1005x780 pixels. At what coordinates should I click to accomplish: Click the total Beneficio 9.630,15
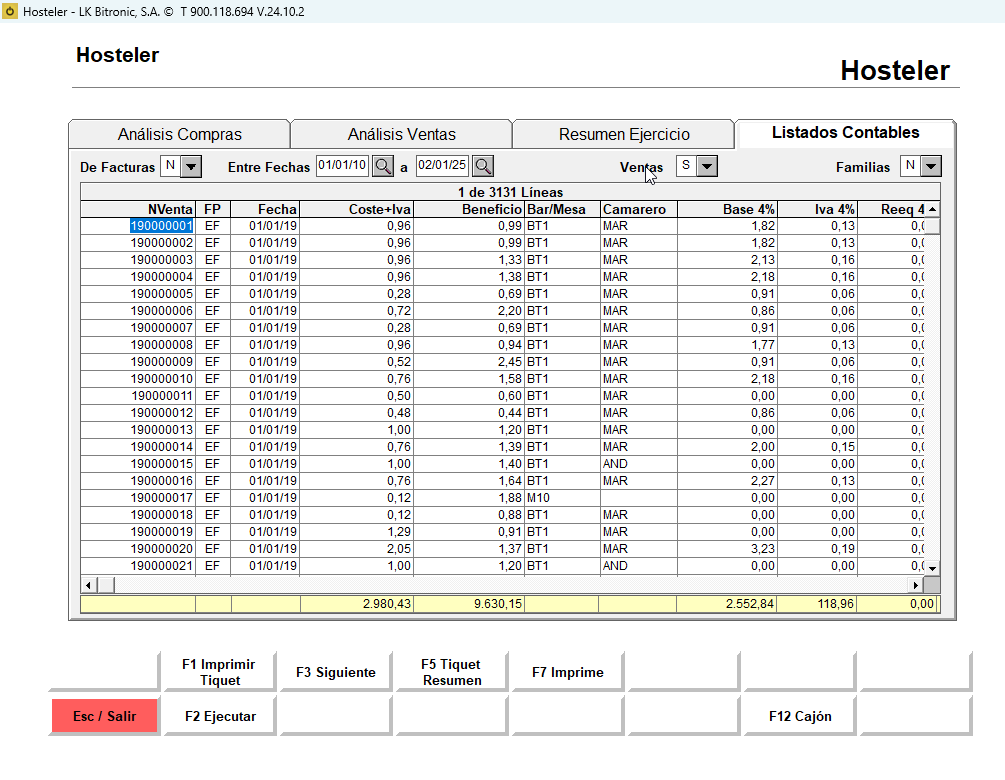469,604
